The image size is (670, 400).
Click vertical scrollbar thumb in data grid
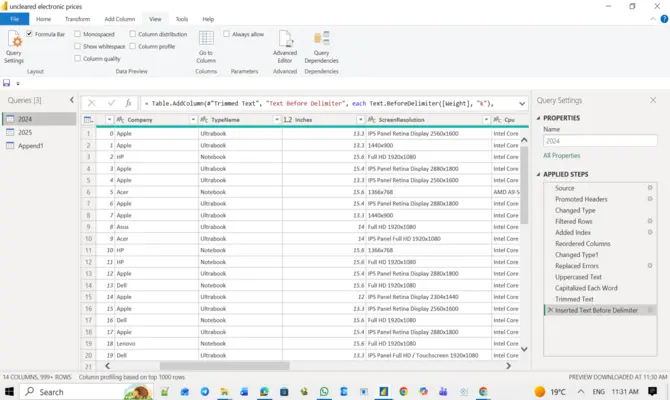point(524,185)
